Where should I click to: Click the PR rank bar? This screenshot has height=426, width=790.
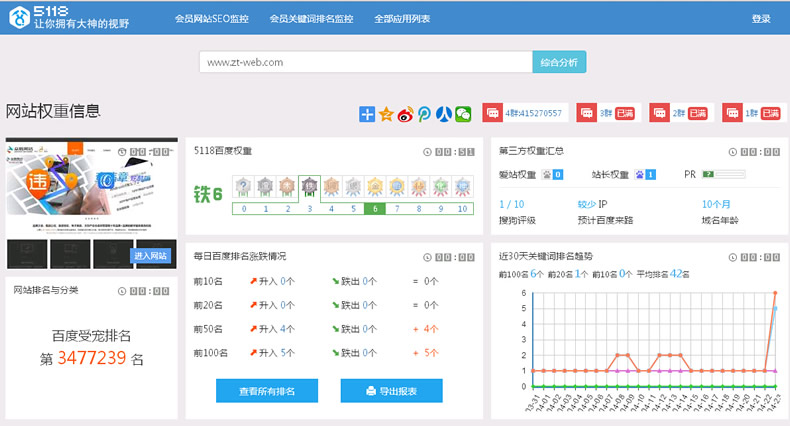(723, 174)
